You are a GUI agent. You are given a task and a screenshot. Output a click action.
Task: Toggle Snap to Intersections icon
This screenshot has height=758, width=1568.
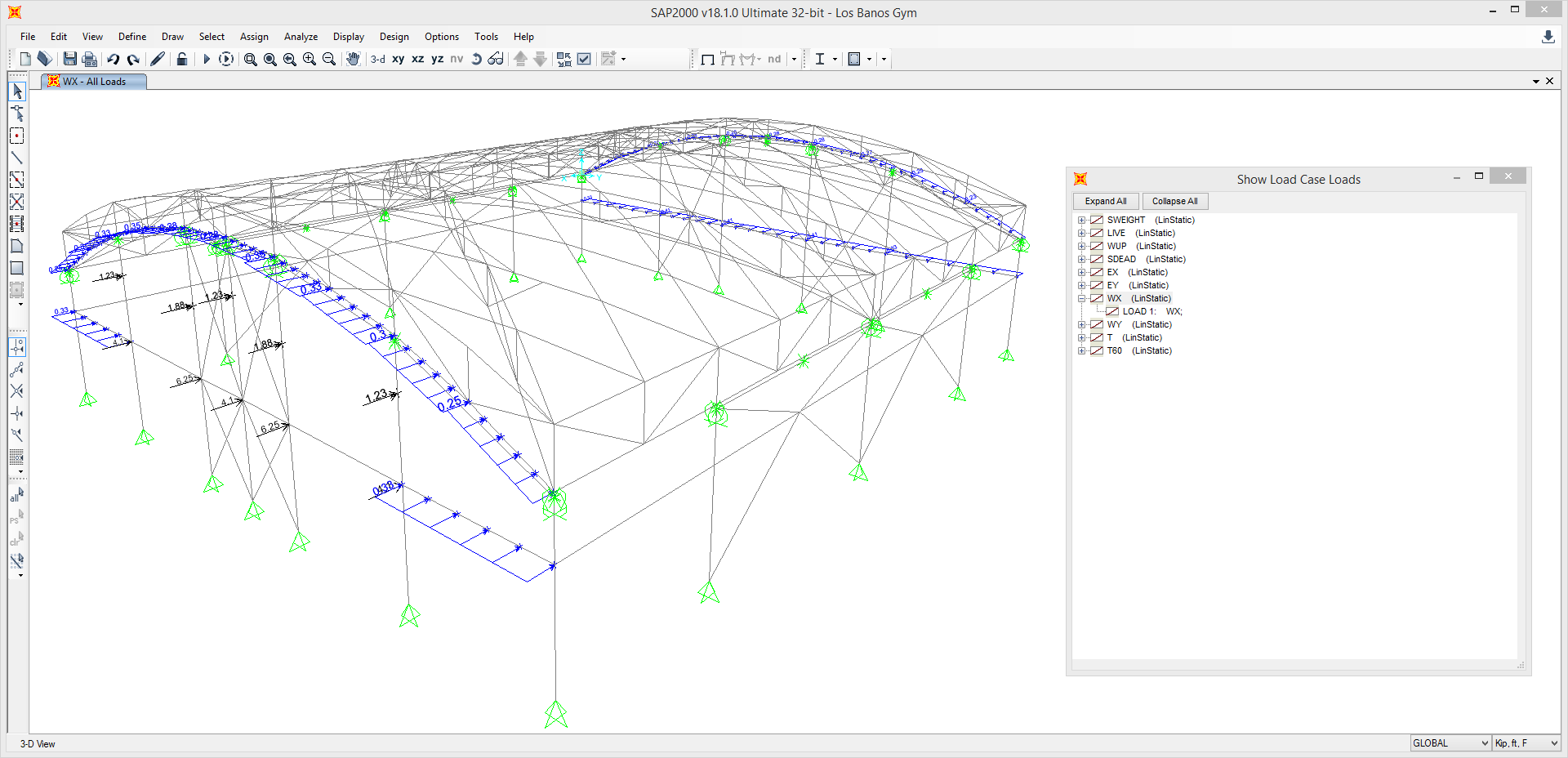click(17, 391)
